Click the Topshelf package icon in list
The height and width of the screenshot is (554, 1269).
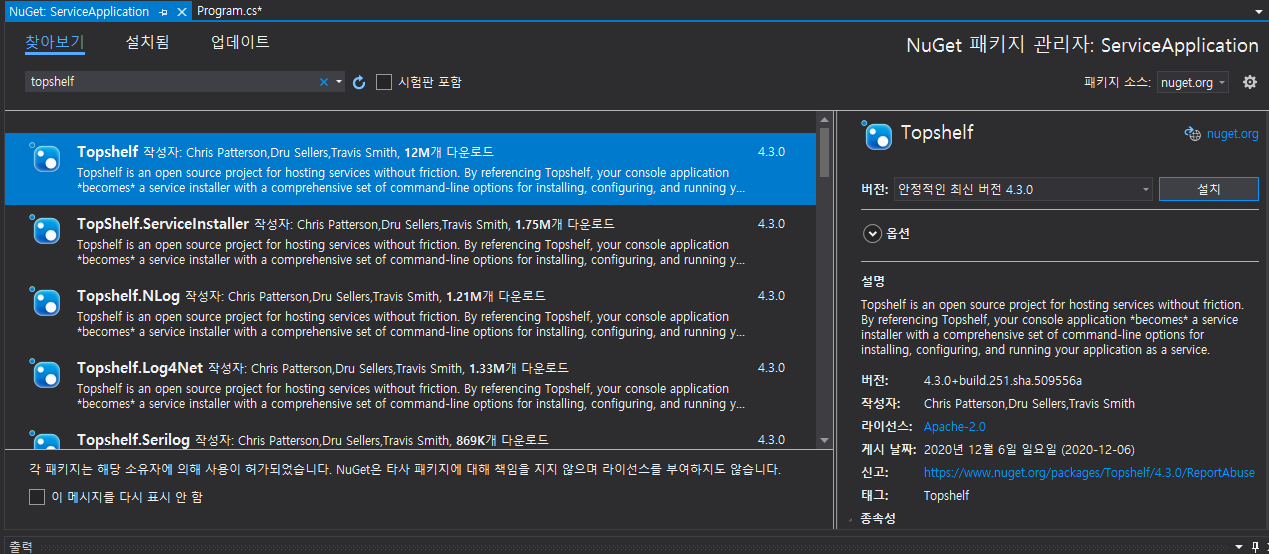click(x=46, y=158)
